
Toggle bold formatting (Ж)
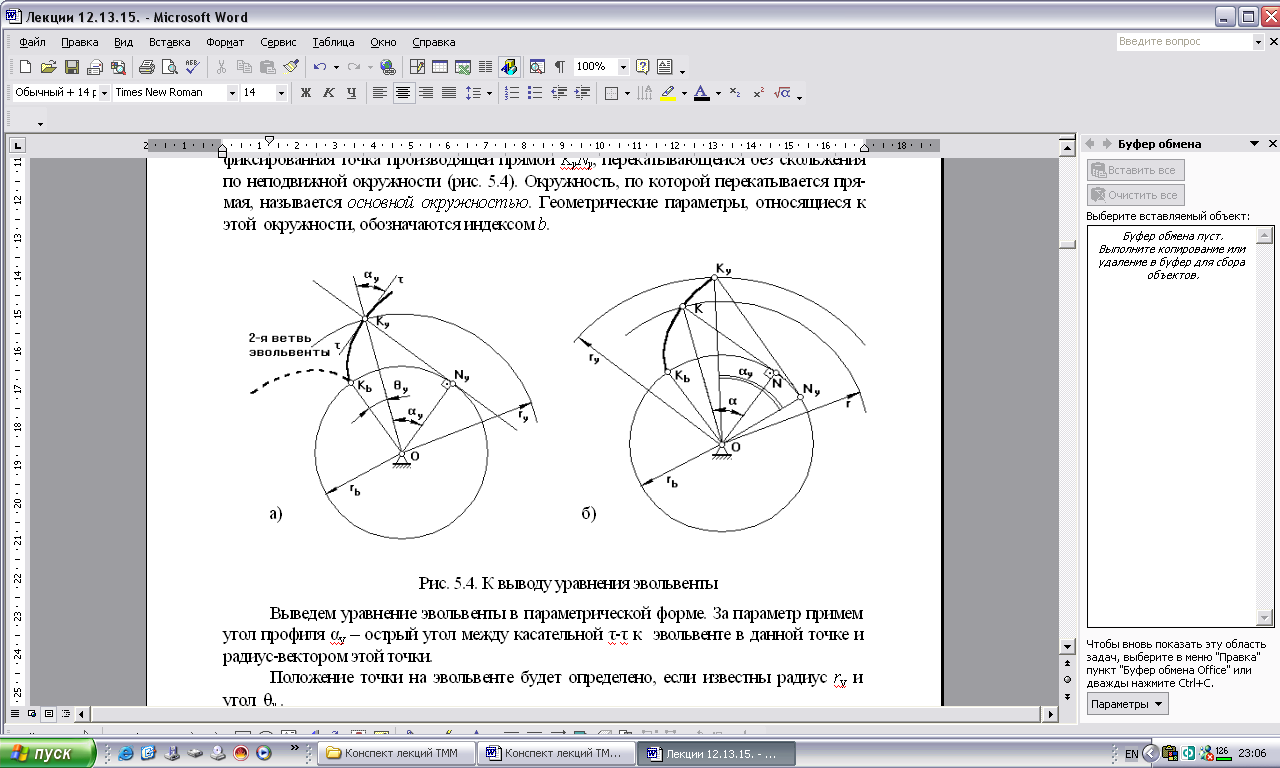306,93
